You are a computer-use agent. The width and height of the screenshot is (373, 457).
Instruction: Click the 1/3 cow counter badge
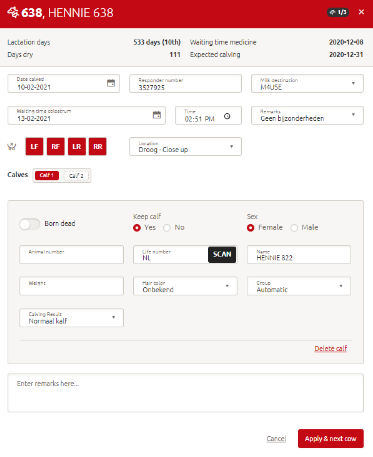click(338, 12)
